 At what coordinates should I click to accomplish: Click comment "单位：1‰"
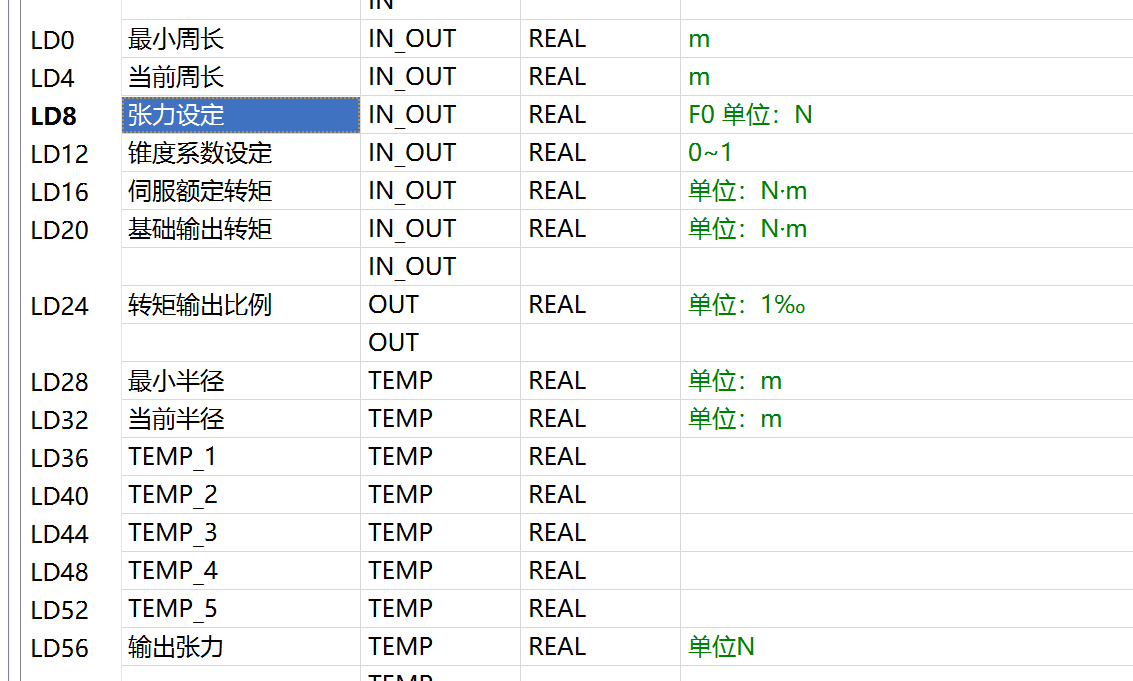tap(746, 304)
